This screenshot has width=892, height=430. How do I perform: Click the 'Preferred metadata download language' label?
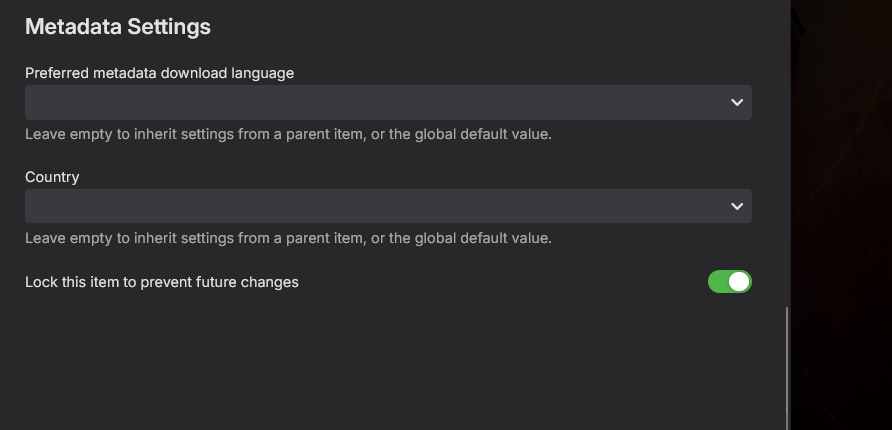click(x=159, y=73)
